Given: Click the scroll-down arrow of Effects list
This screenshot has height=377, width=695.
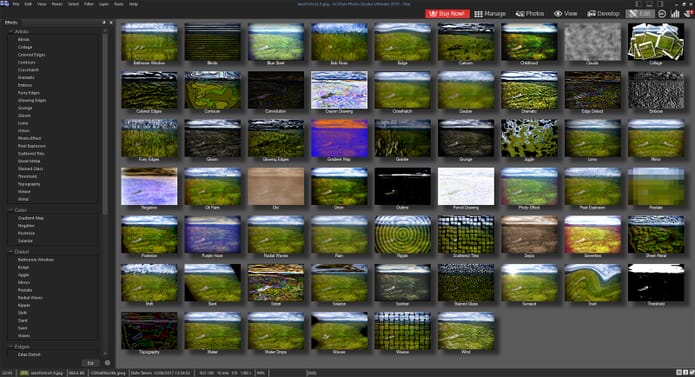Looking at the screenshot, I should coord(105,354).
